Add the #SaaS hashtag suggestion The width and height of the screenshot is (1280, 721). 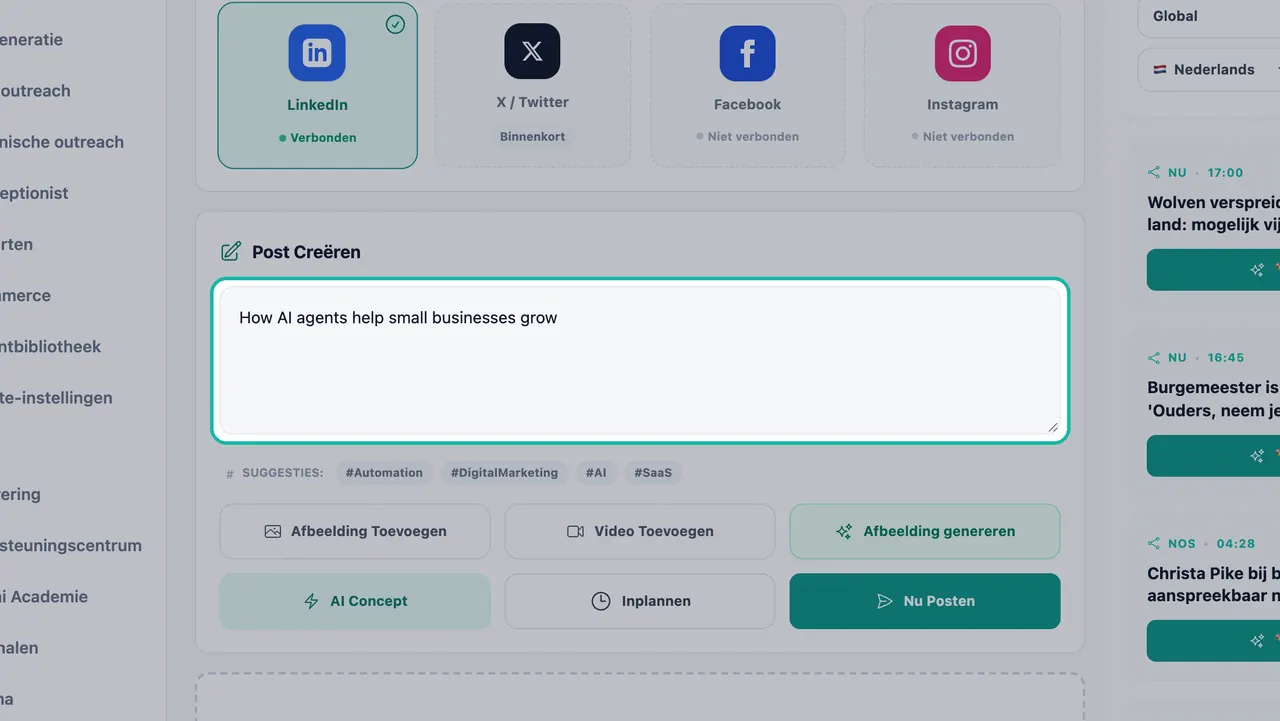653,473
